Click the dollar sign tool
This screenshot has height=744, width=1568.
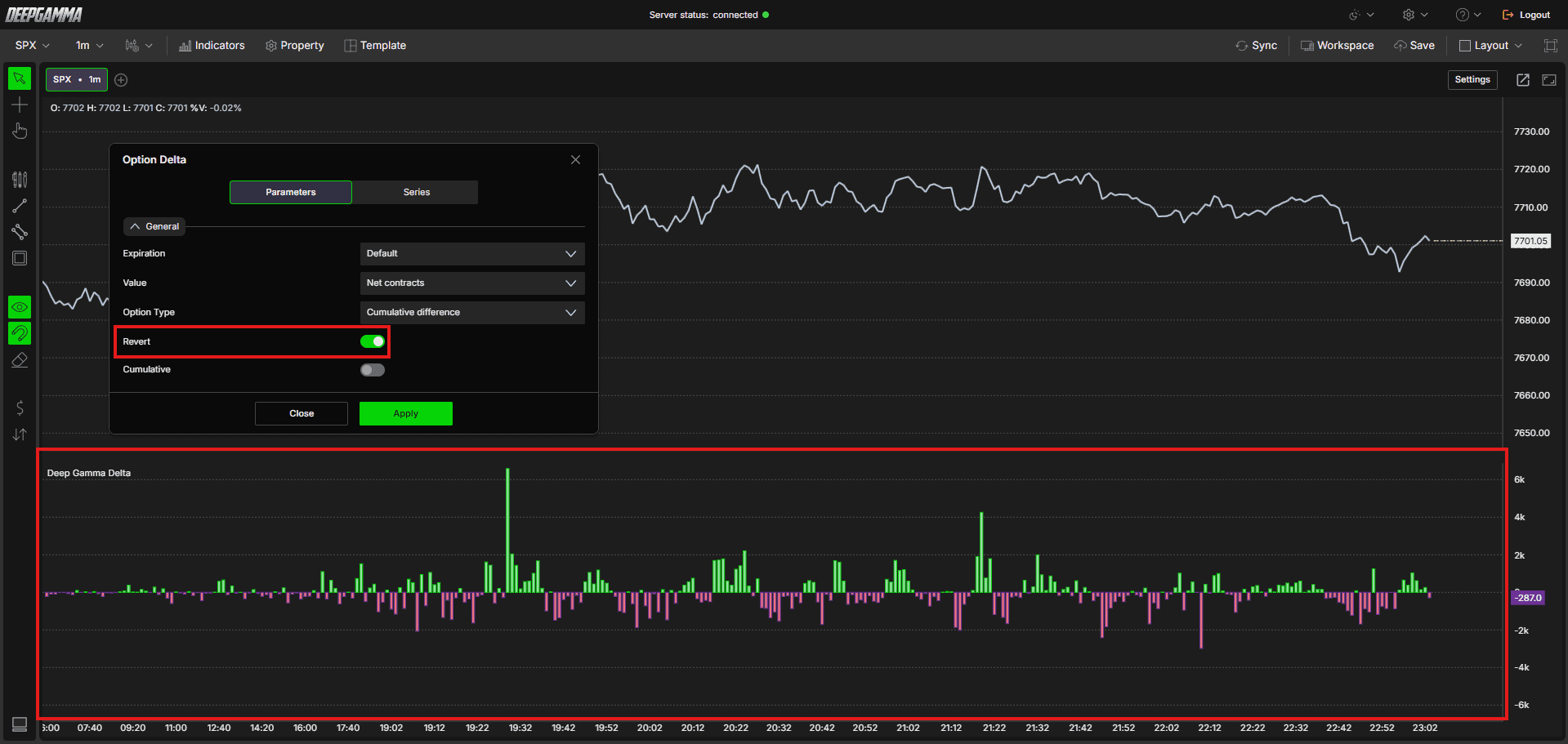pyautogui.click(x=20, y=408)
